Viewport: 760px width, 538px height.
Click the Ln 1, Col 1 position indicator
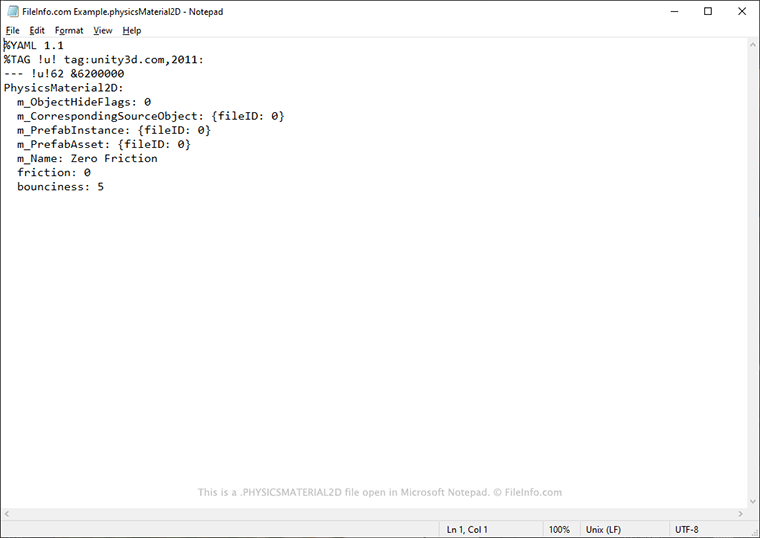[x=467, y=529]
